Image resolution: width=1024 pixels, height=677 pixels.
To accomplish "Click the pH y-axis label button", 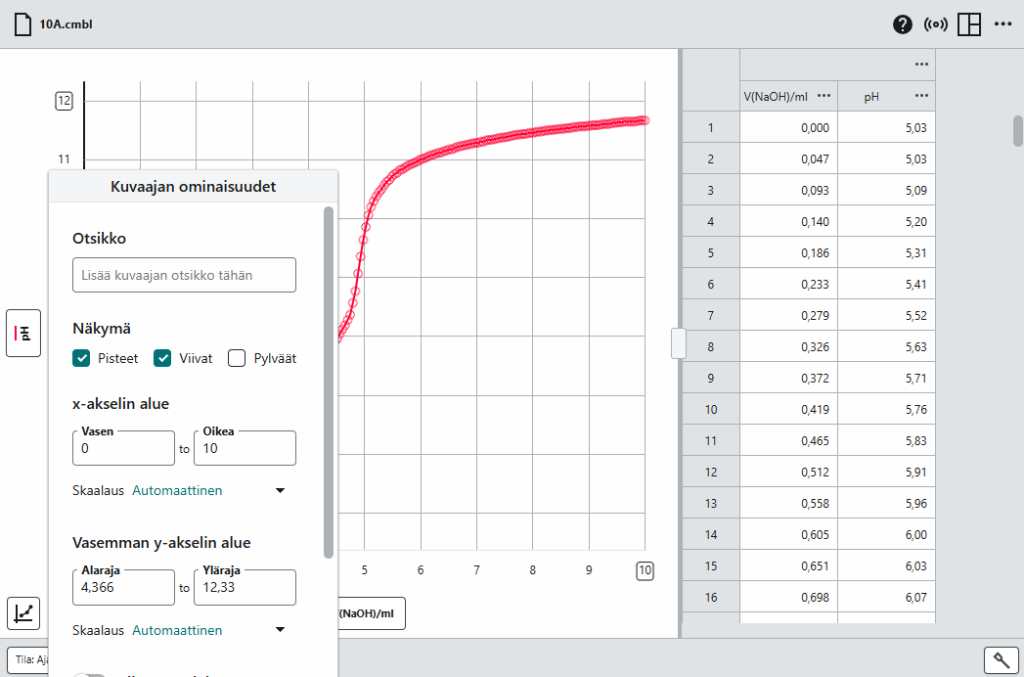I will [x=24, y=333].
